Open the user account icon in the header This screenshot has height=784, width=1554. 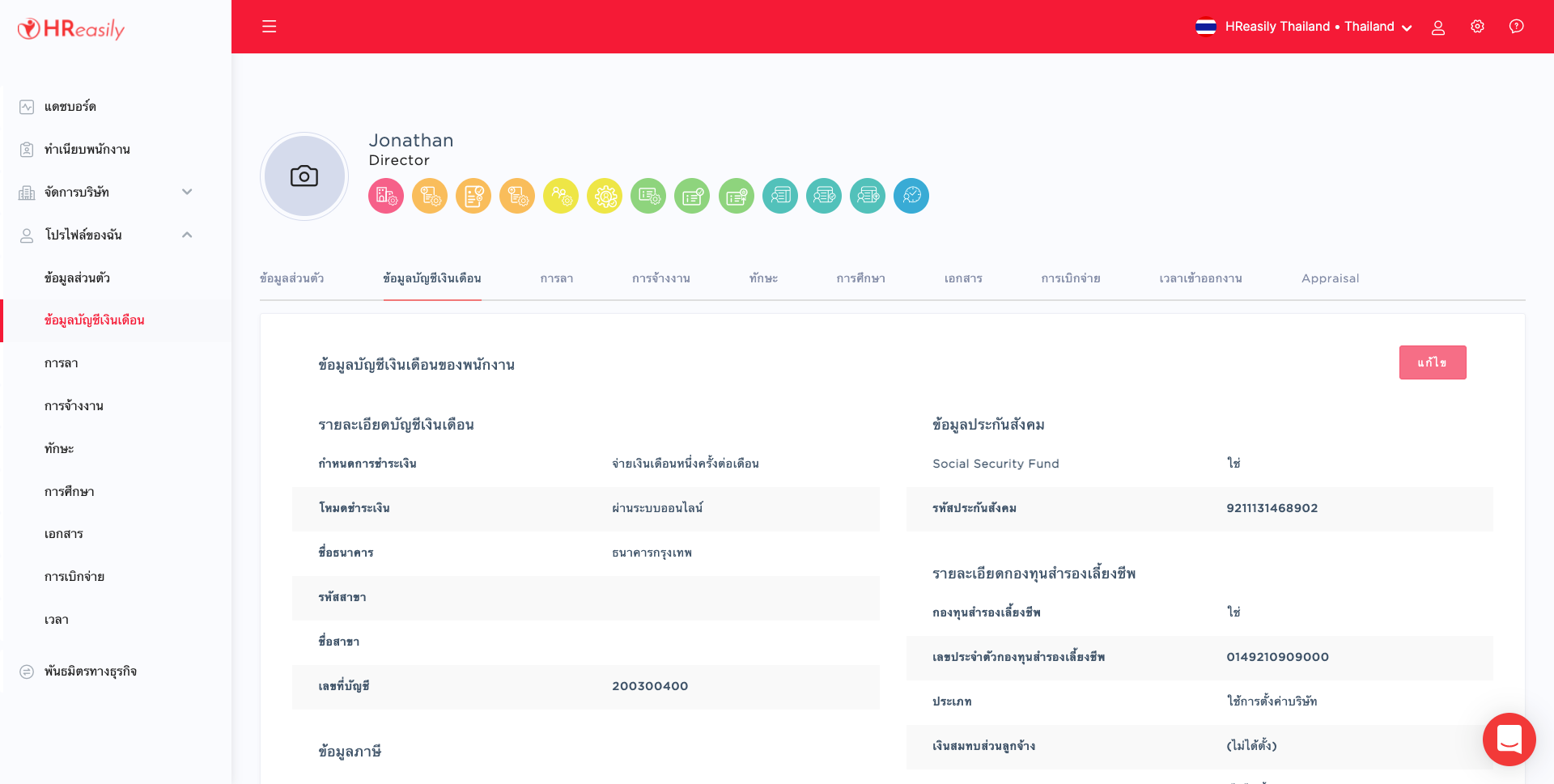coord(1438,27)
